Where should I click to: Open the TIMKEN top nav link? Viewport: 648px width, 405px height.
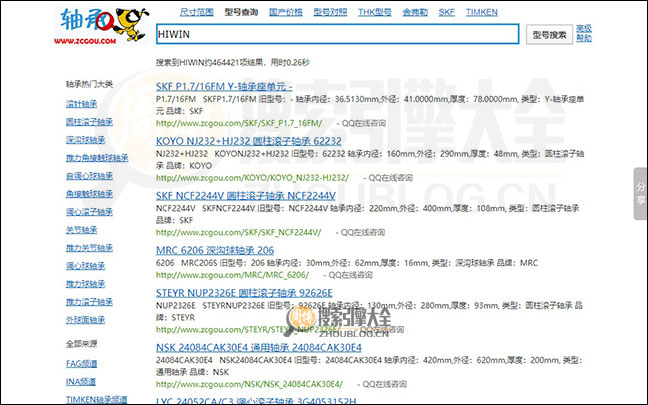click(x=481, y=12)
